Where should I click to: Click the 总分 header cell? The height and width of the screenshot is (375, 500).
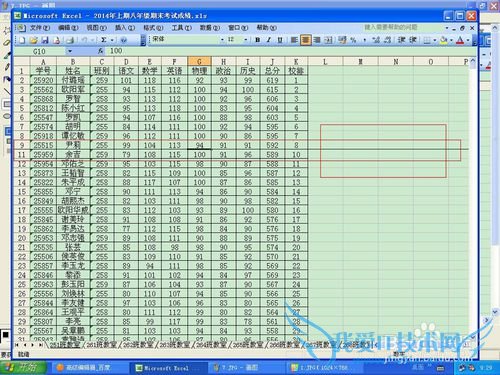(272, 71)
